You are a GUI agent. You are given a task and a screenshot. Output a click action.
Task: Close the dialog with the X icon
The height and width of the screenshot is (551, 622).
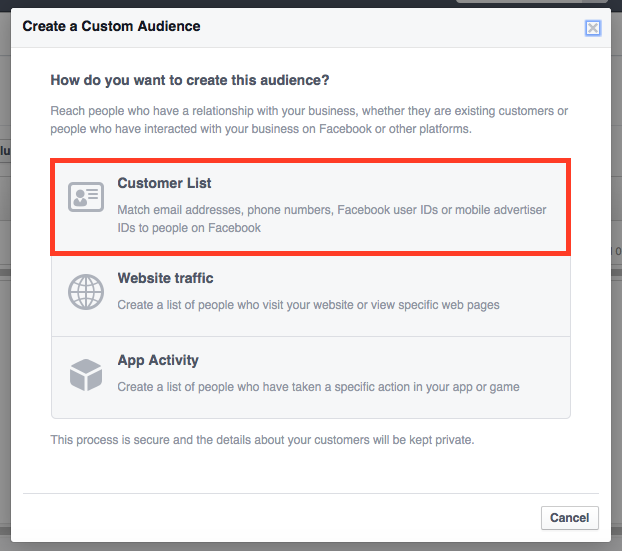593,28
